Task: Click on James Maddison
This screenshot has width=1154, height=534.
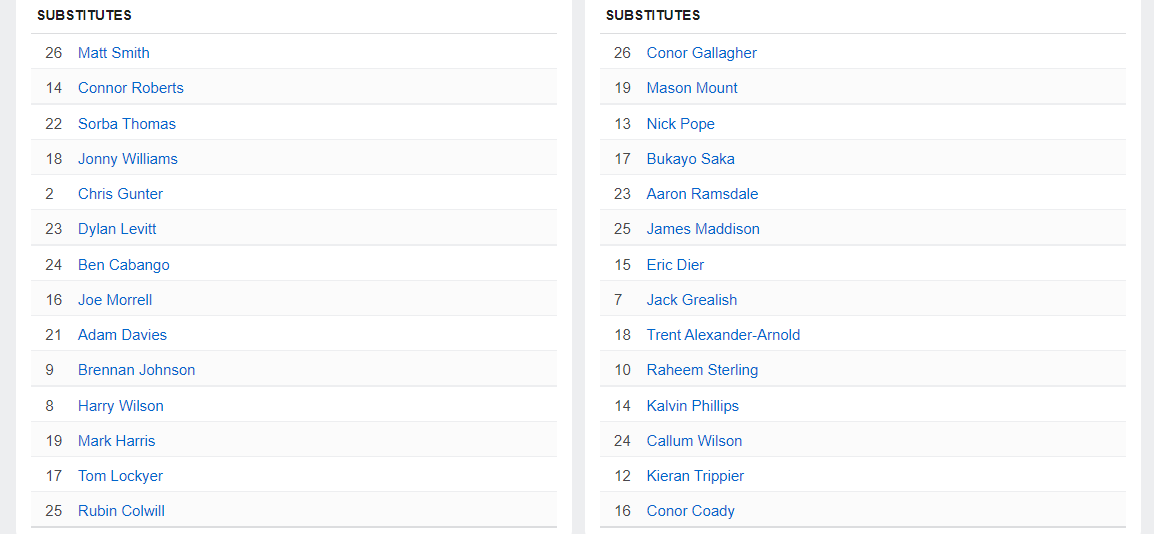Action: click(702, 229)
